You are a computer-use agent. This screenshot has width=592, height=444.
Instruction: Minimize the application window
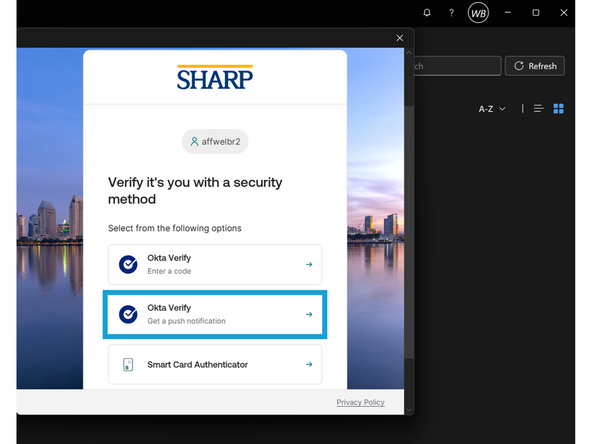click(x=508, y=13)
